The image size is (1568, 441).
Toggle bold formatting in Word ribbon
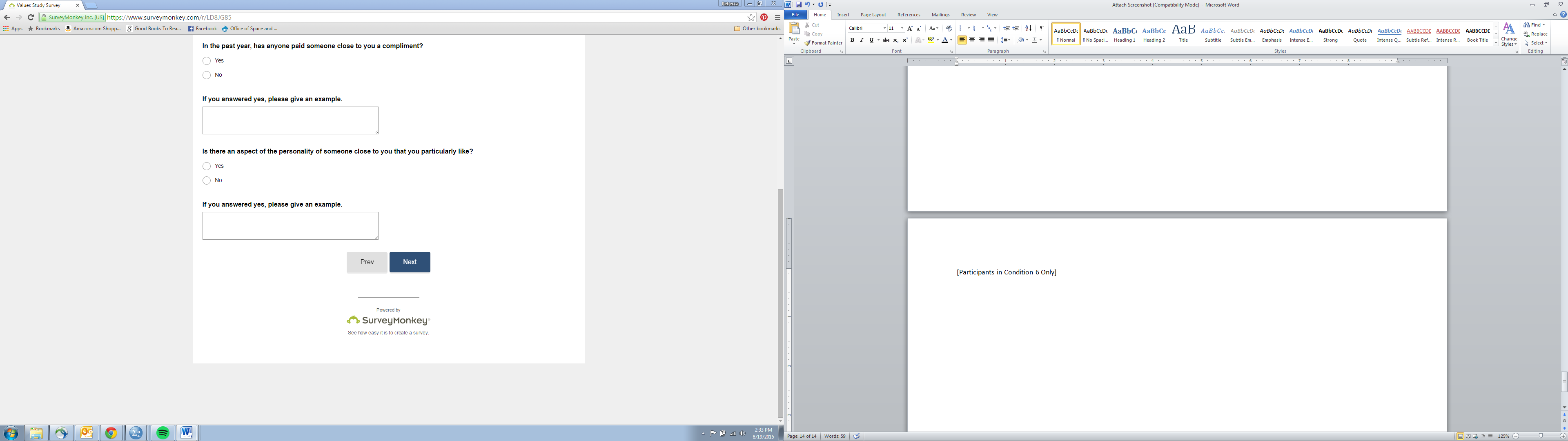(x=852, y=40)
